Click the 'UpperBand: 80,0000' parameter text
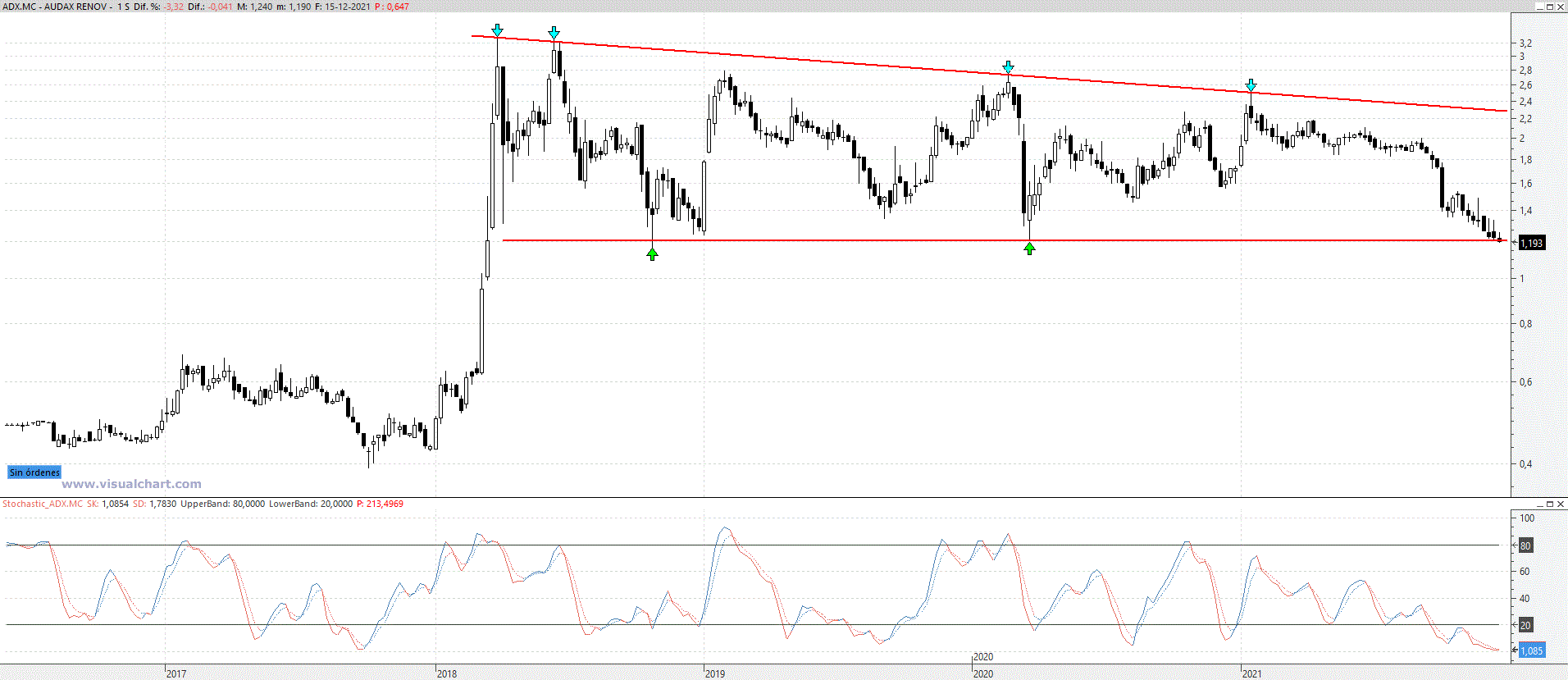Image resolution: width=1568 pixels, height=680 pixels. pos(222,504)
